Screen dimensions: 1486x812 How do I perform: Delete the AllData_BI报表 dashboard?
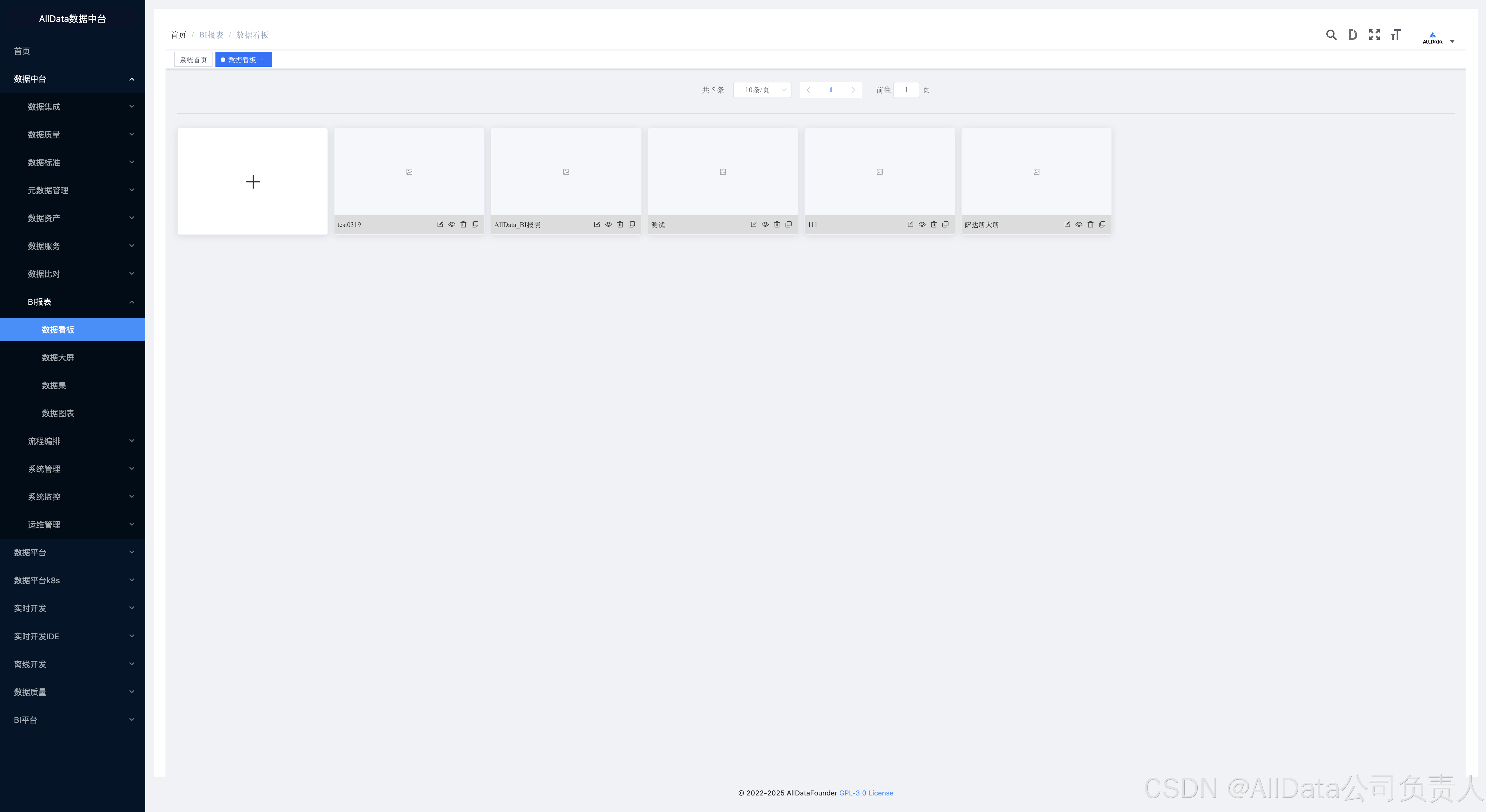coord(620,224)
